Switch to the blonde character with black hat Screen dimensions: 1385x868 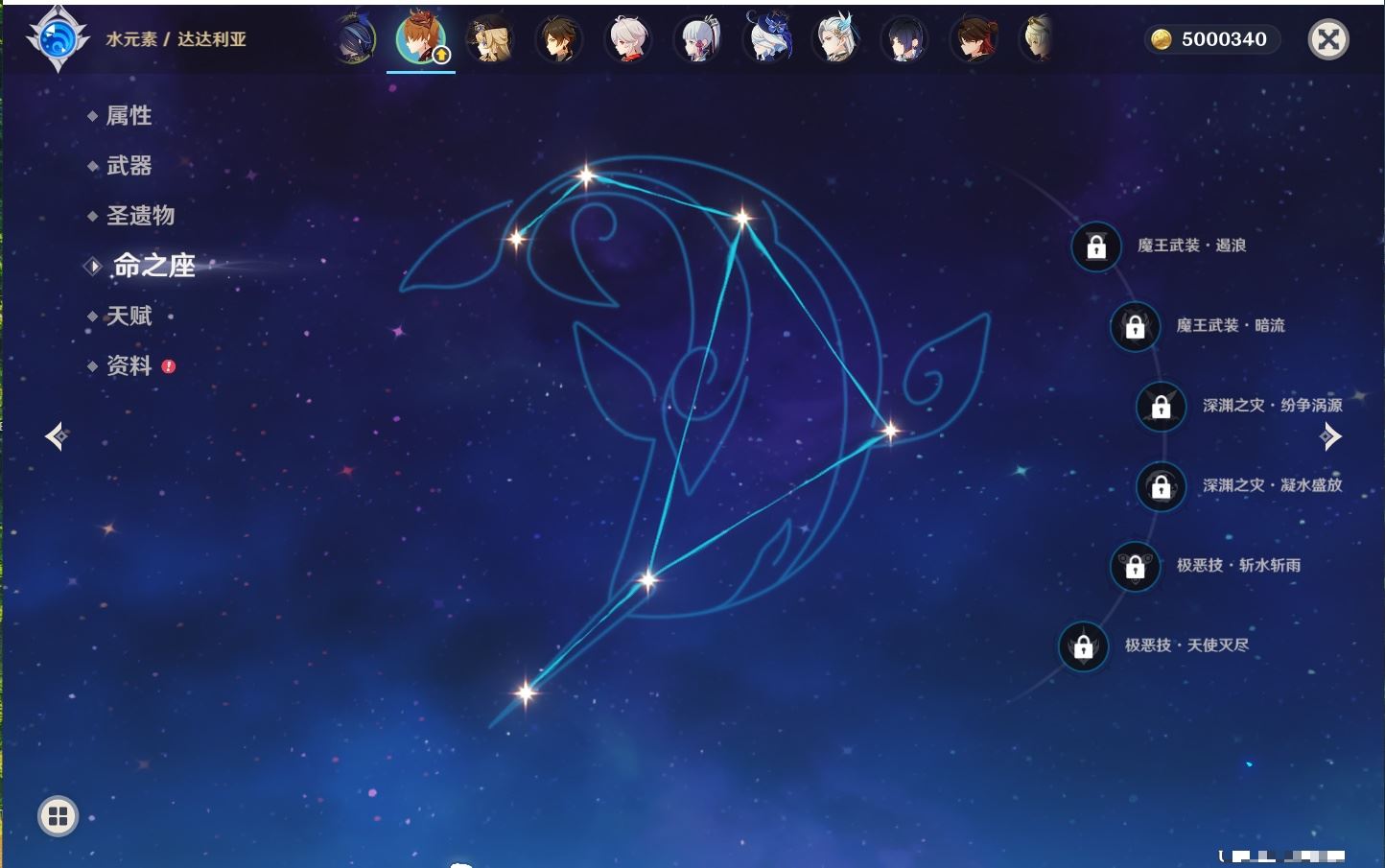pos(489,39)
